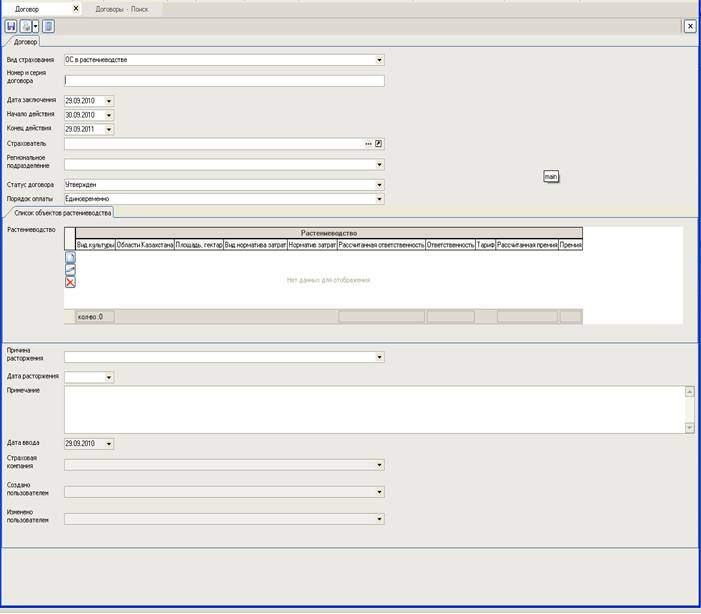Click the edit row icon beside the grid
This screenshot has height=614, width=701.
click(x=70, y=270)
